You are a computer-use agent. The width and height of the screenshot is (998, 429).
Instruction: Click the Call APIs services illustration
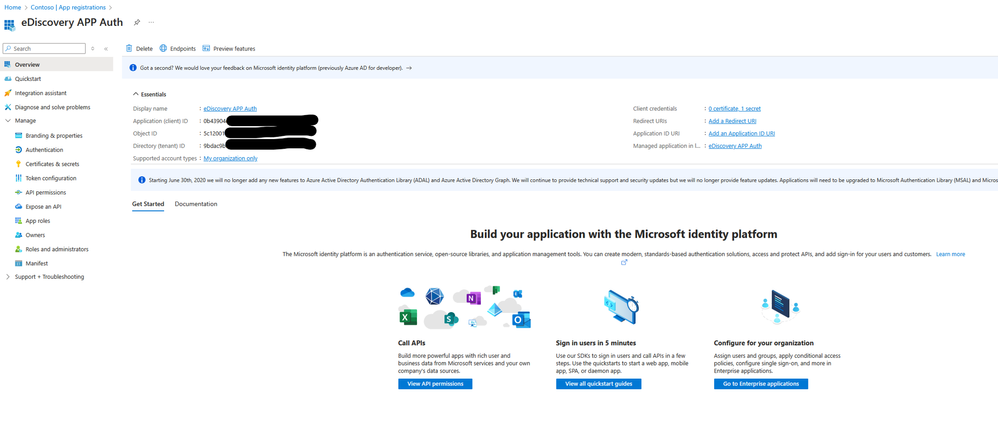click(465, 307)
